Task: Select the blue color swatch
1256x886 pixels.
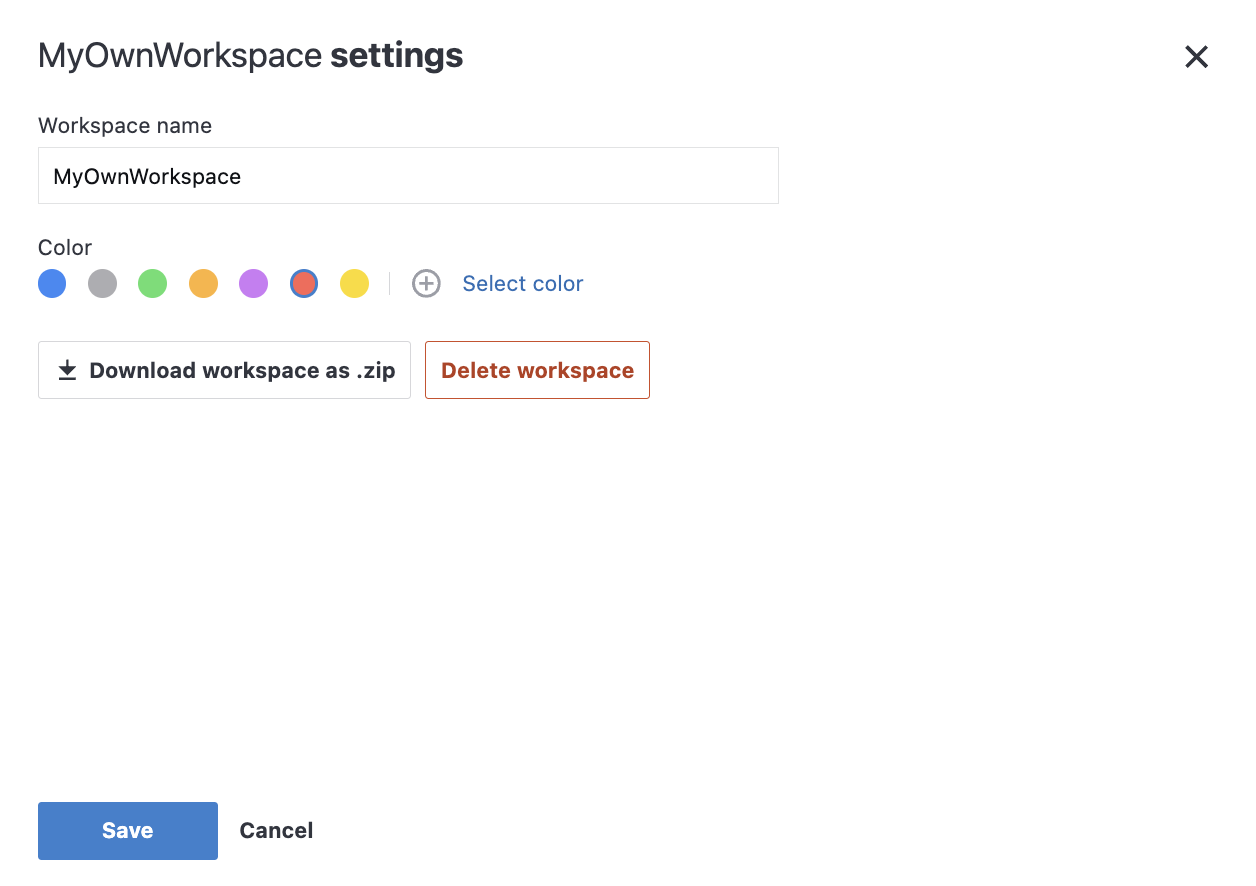Action: coord(52,283)
